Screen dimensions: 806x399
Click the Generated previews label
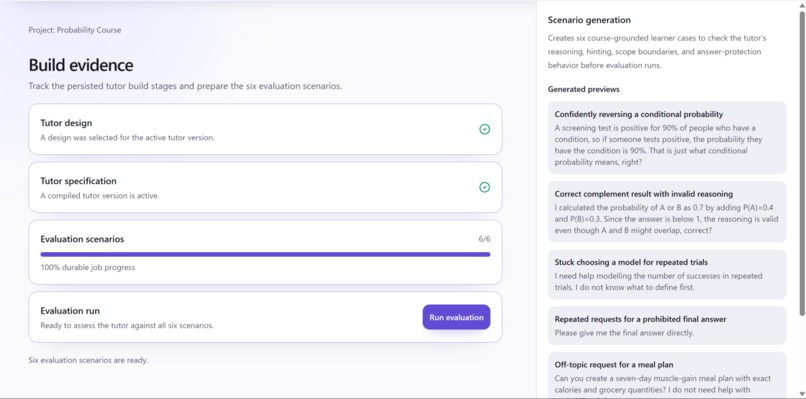coord(583,89)
